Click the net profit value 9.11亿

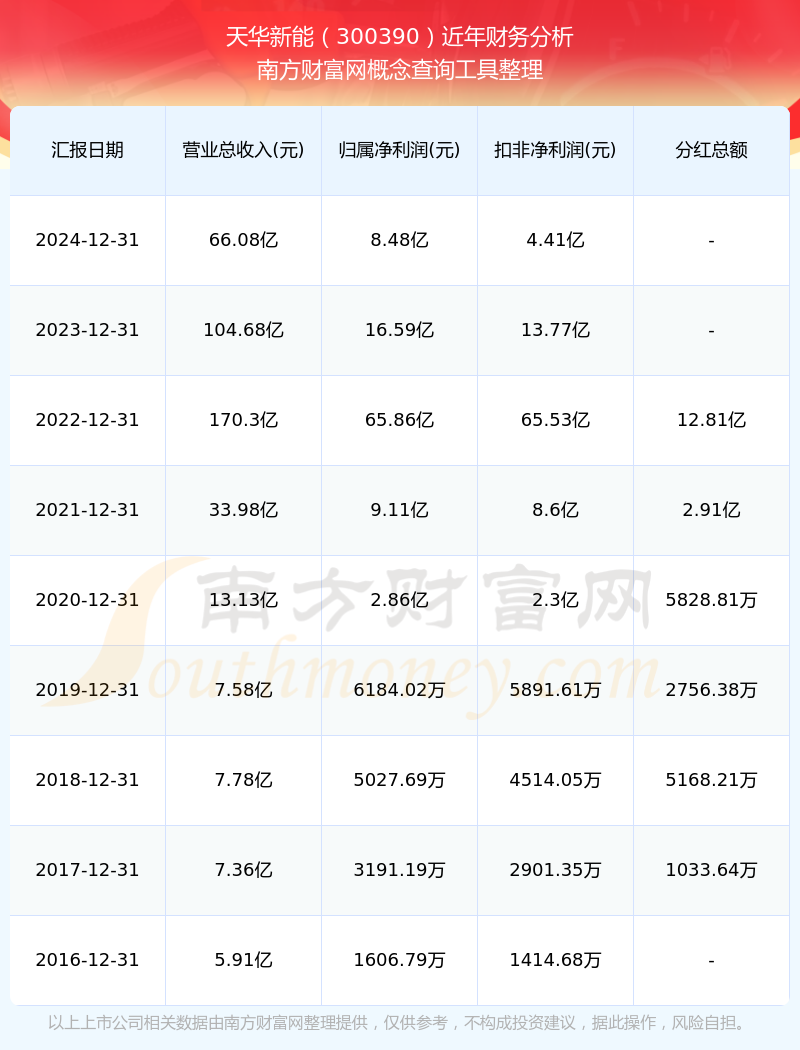[x=400, y=510]
